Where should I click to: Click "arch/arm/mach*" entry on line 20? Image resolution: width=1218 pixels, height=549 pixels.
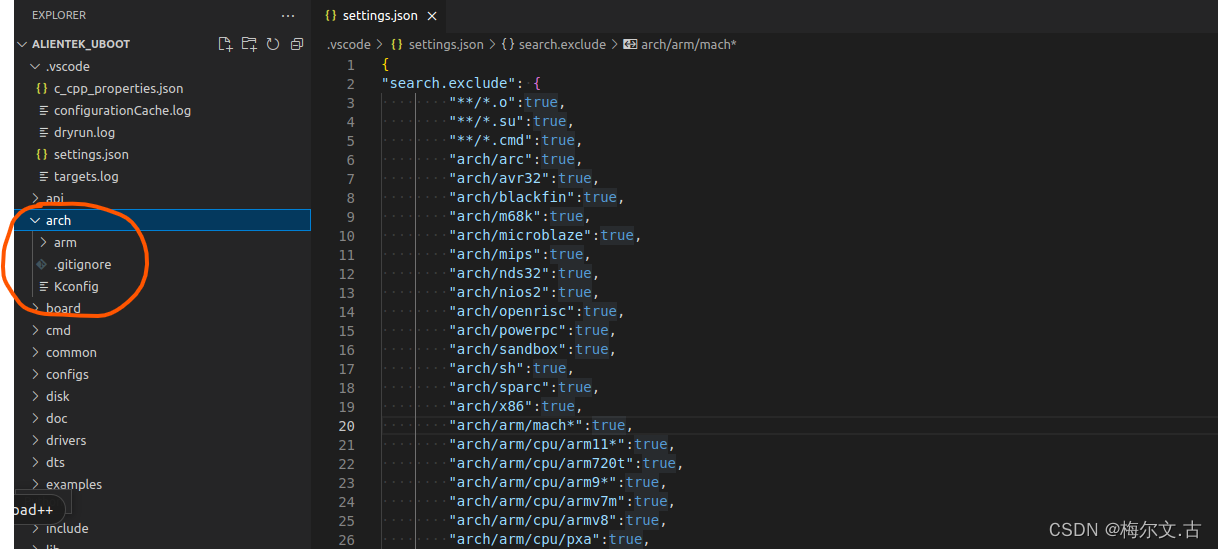516,425
